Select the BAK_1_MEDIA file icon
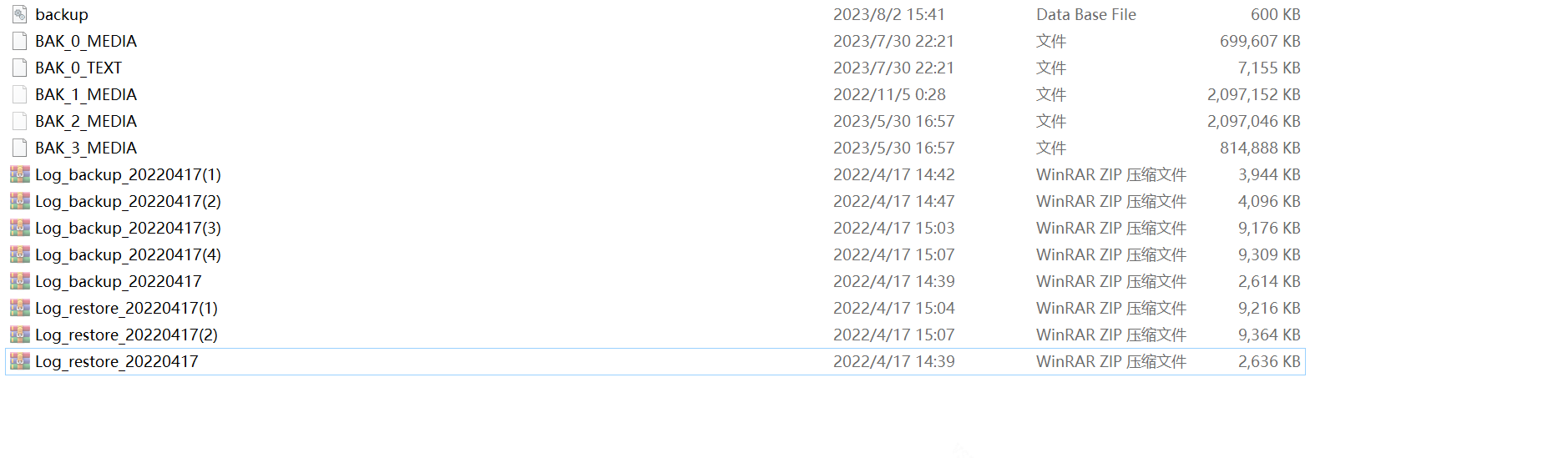Viewport: 1568px width, 458px height. coord(19,94)
